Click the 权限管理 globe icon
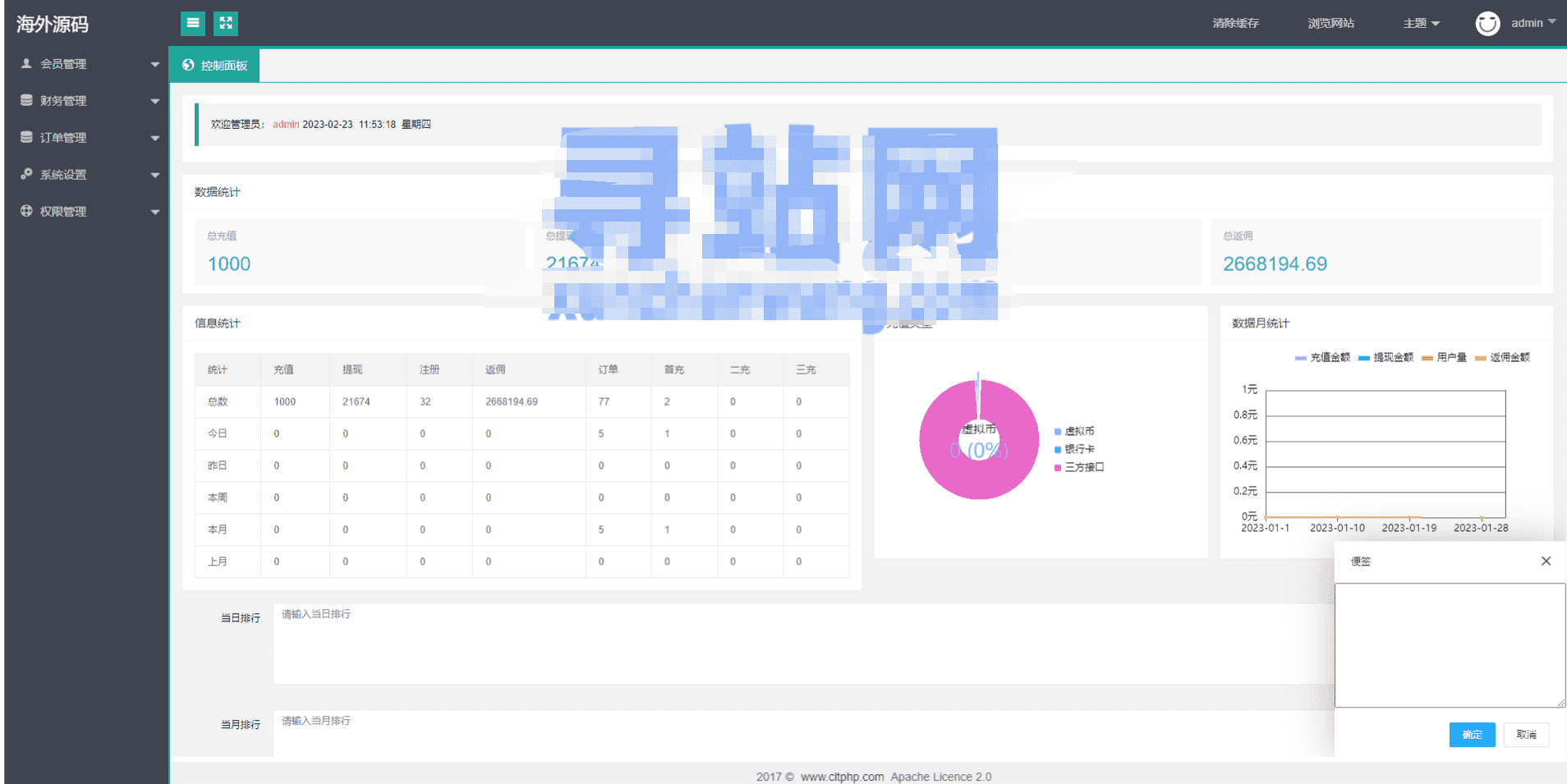The width and height of the screenshot is (1567, 784). 26,211
